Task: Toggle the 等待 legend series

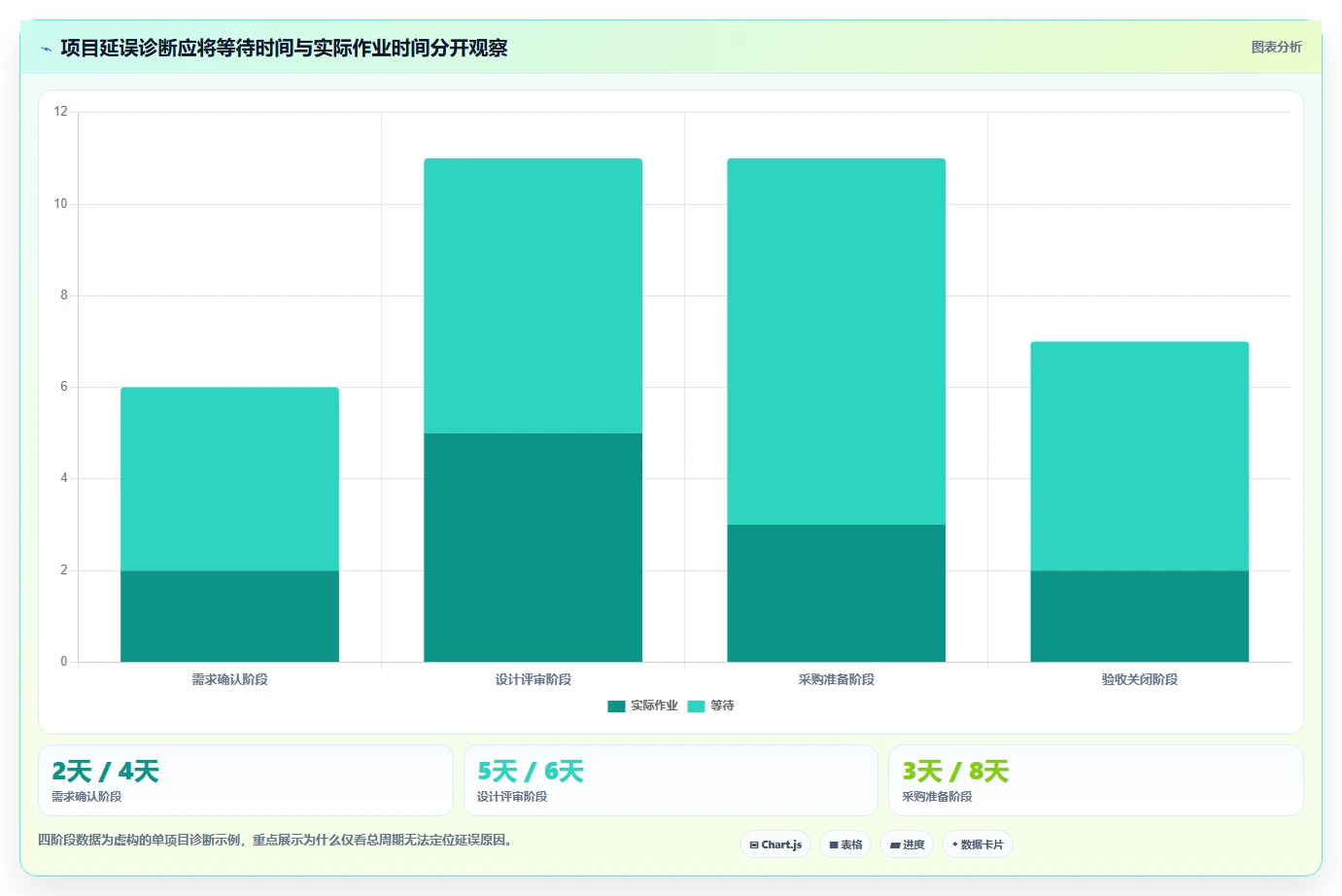Action: [x=710, y=706]
